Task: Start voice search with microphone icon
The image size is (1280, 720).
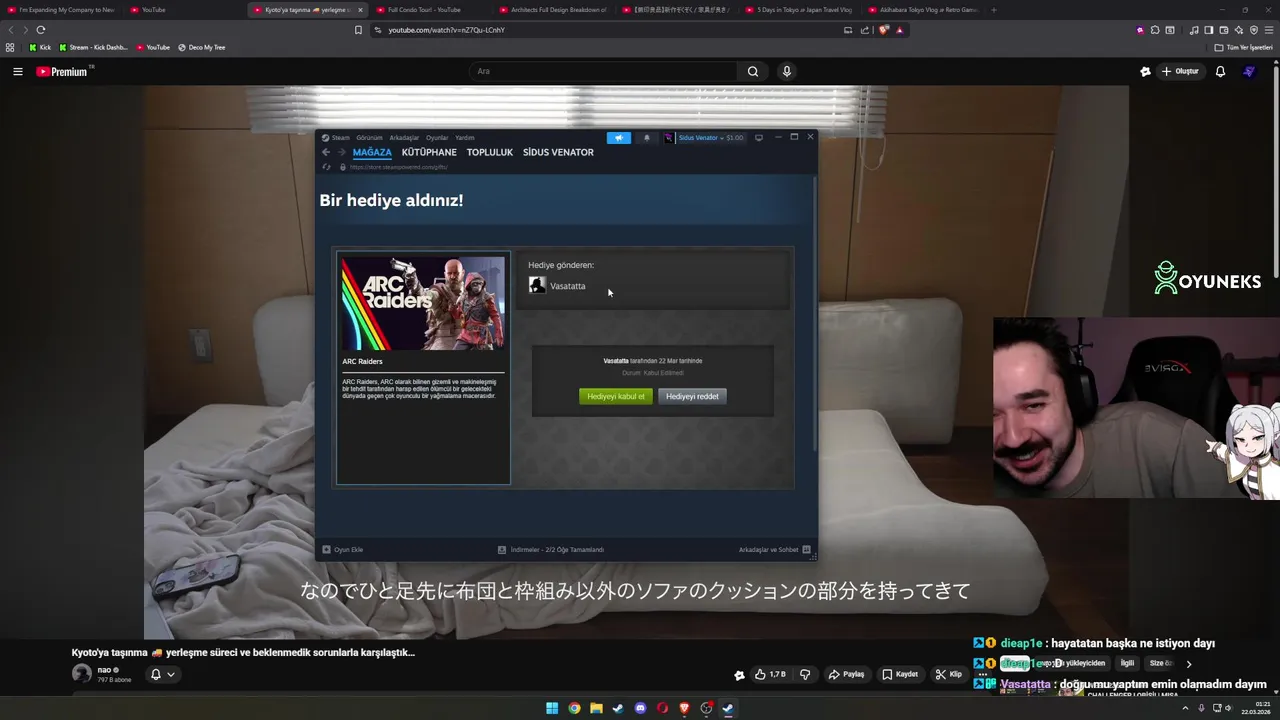Action: tap(786, 71)
